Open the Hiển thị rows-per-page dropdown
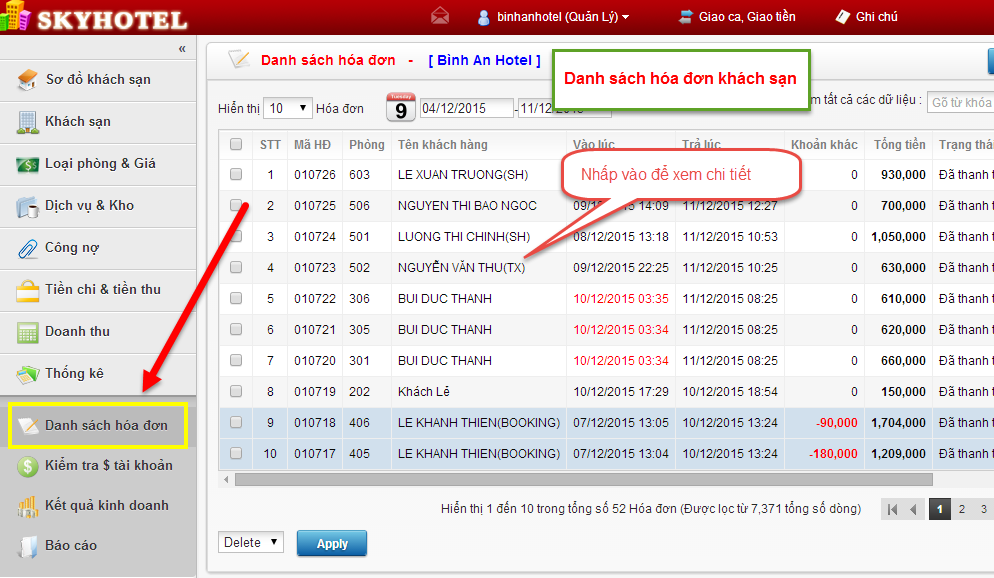The width and height of the screenshot is (994, 578). click(x=289, y=108)
